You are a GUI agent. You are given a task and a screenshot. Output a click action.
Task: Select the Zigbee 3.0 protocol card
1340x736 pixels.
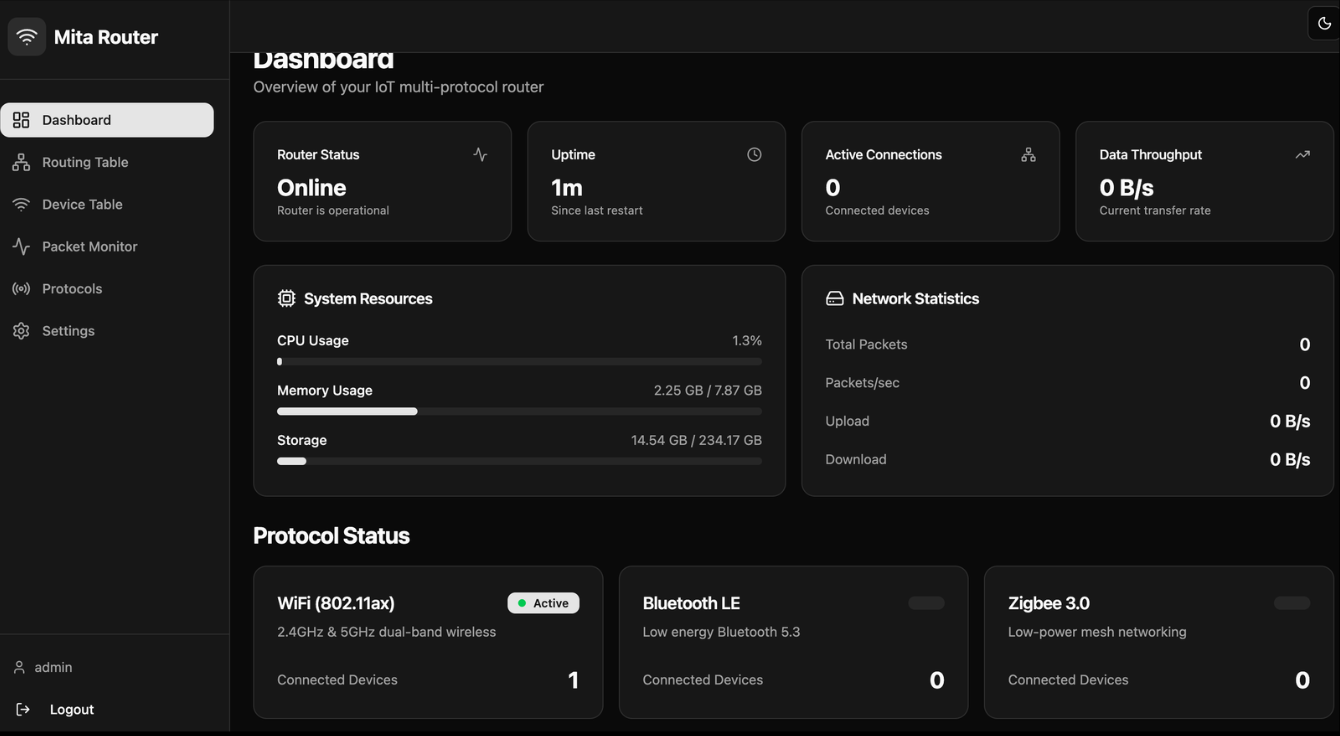(x=1158, y=642)
